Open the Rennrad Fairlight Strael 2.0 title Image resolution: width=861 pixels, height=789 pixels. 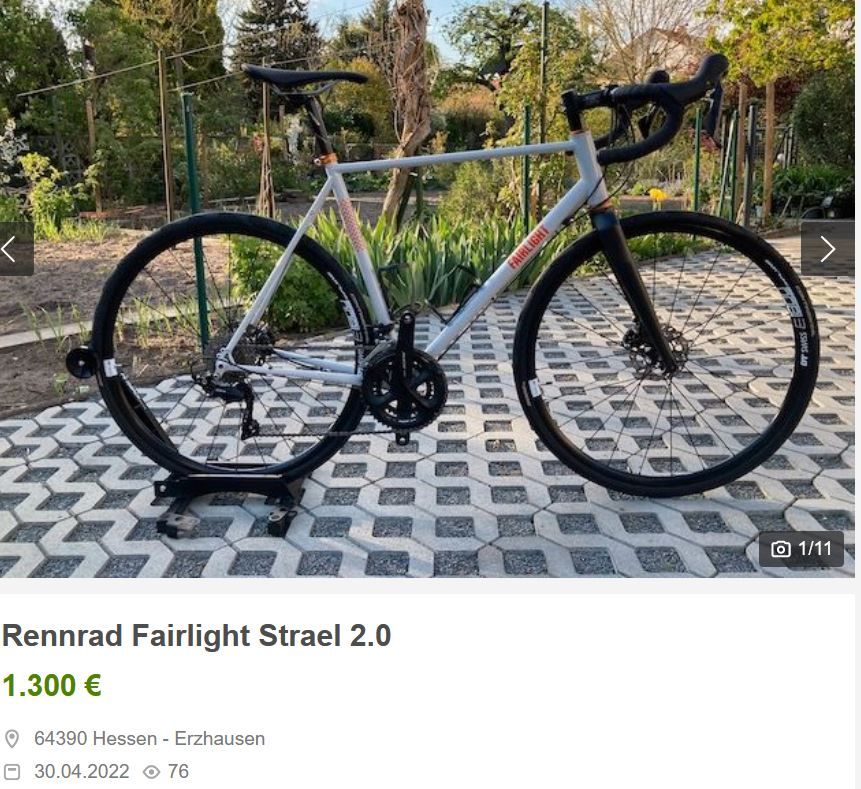tap(197, 635)
